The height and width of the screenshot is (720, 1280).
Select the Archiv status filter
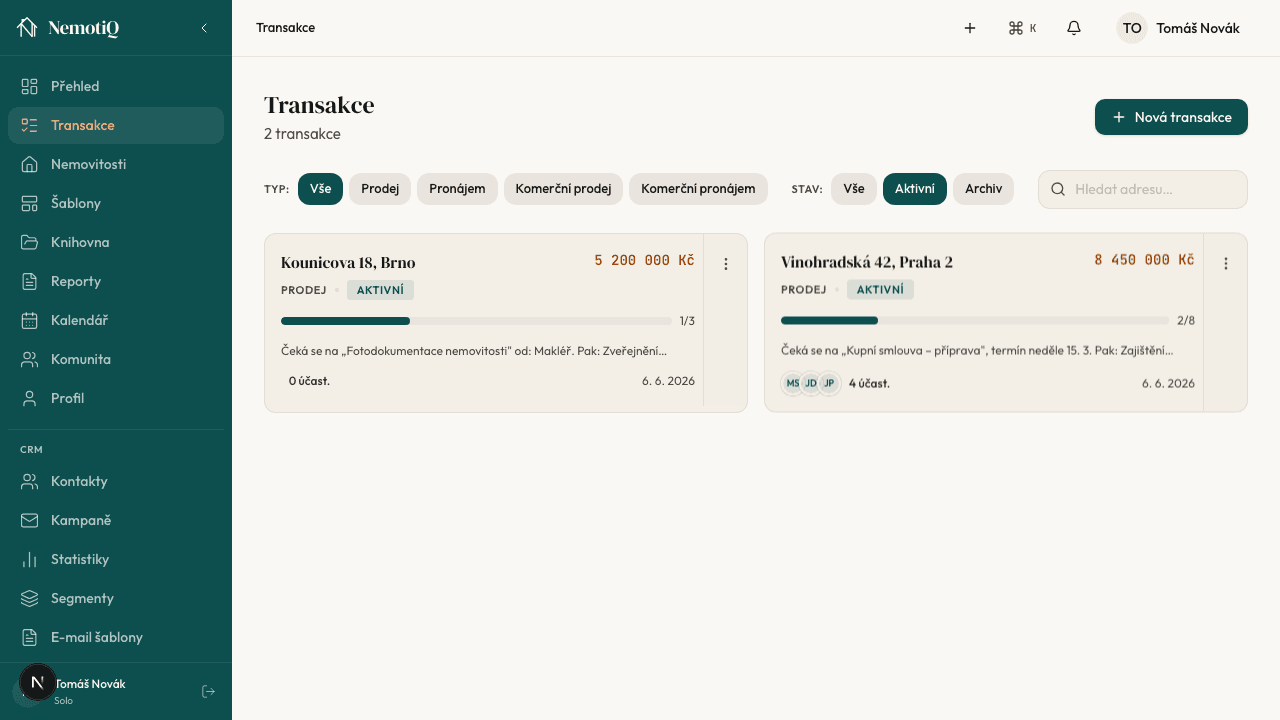point(983,189)
